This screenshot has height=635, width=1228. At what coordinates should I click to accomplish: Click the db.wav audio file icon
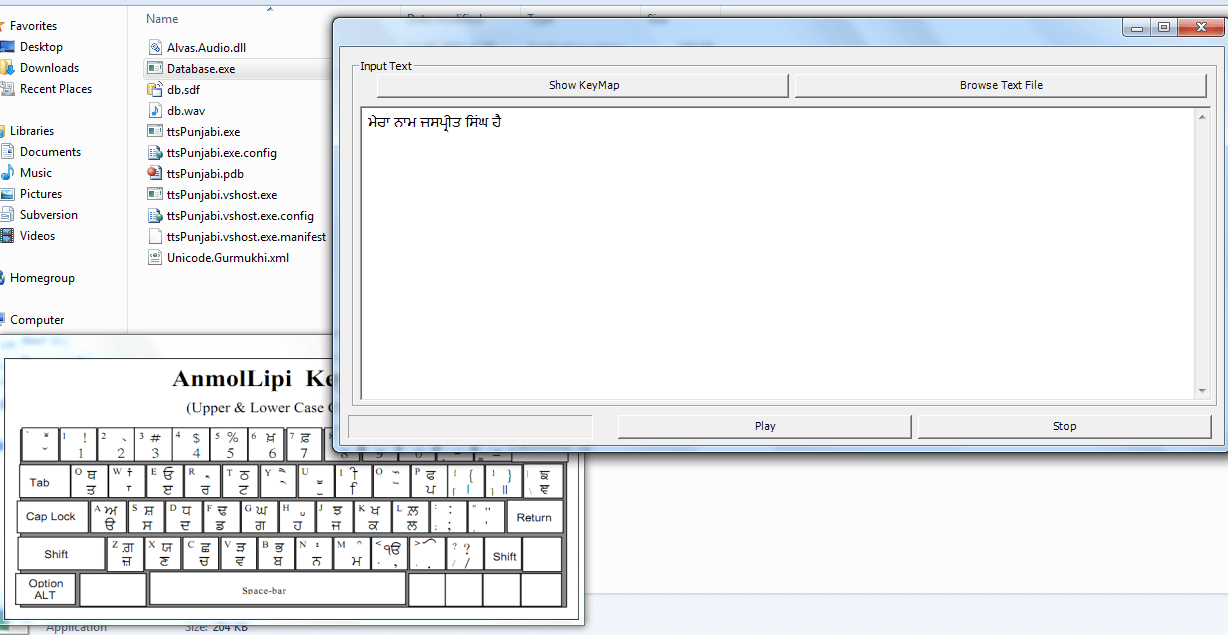[x=155, y=110]
